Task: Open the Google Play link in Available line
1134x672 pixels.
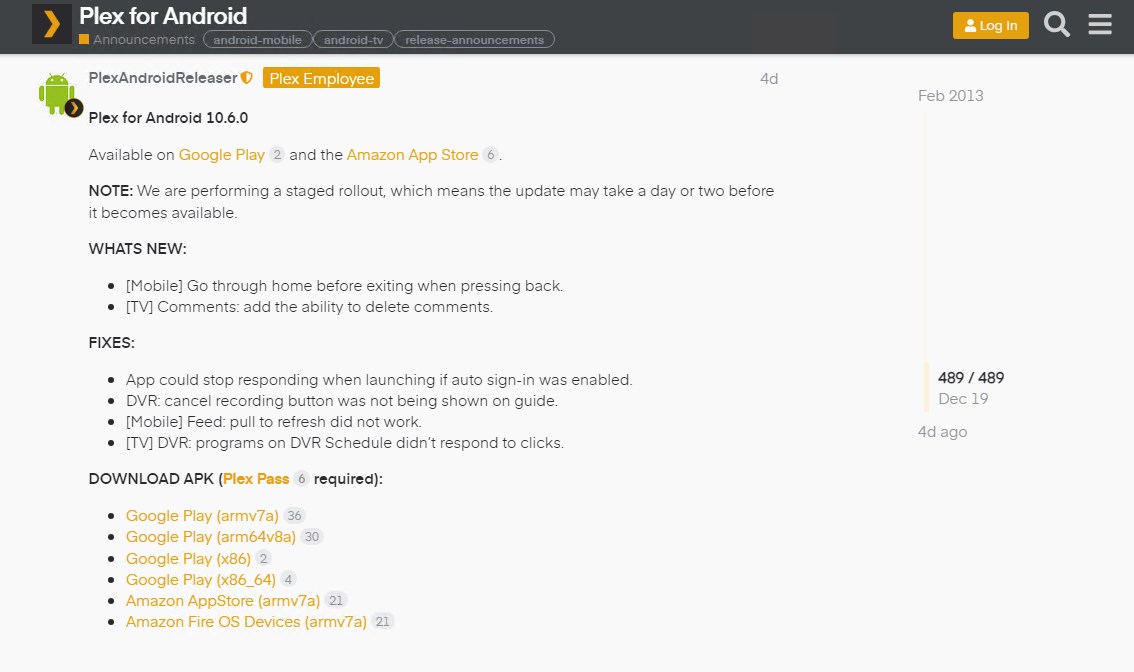Action: click(x=221, y=155)
